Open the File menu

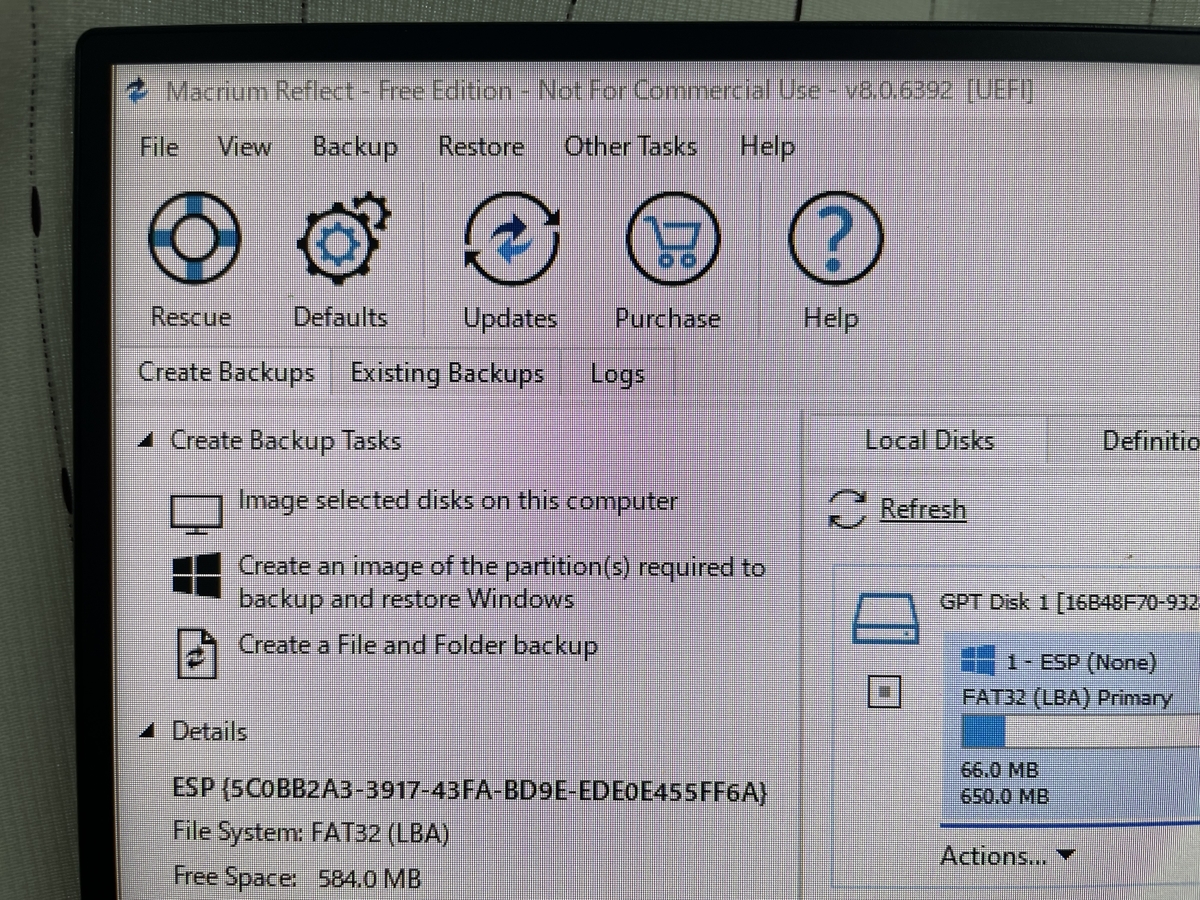tap(159, 147)
